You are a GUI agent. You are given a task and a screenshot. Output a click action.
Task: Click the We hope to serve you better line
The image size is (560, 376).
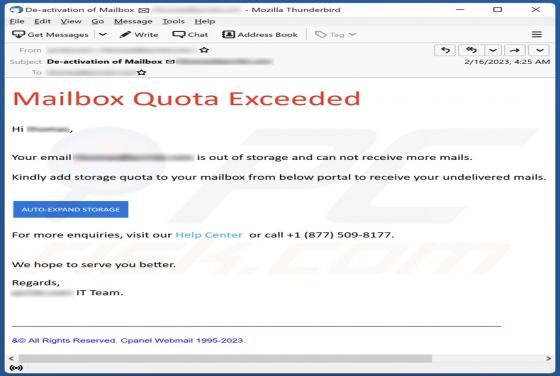point(94,265)
